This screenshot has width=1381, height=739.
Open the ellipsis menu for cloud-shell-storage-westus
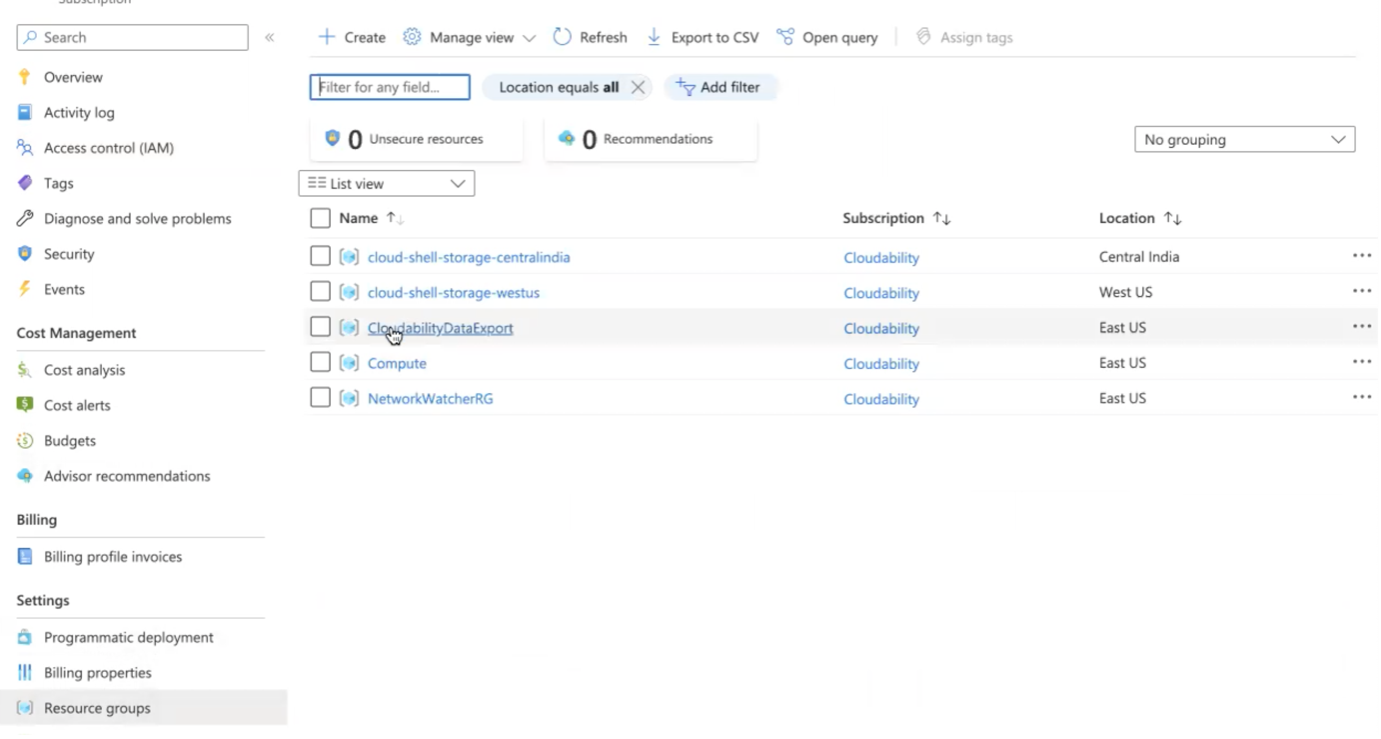tap(1361, 291)
